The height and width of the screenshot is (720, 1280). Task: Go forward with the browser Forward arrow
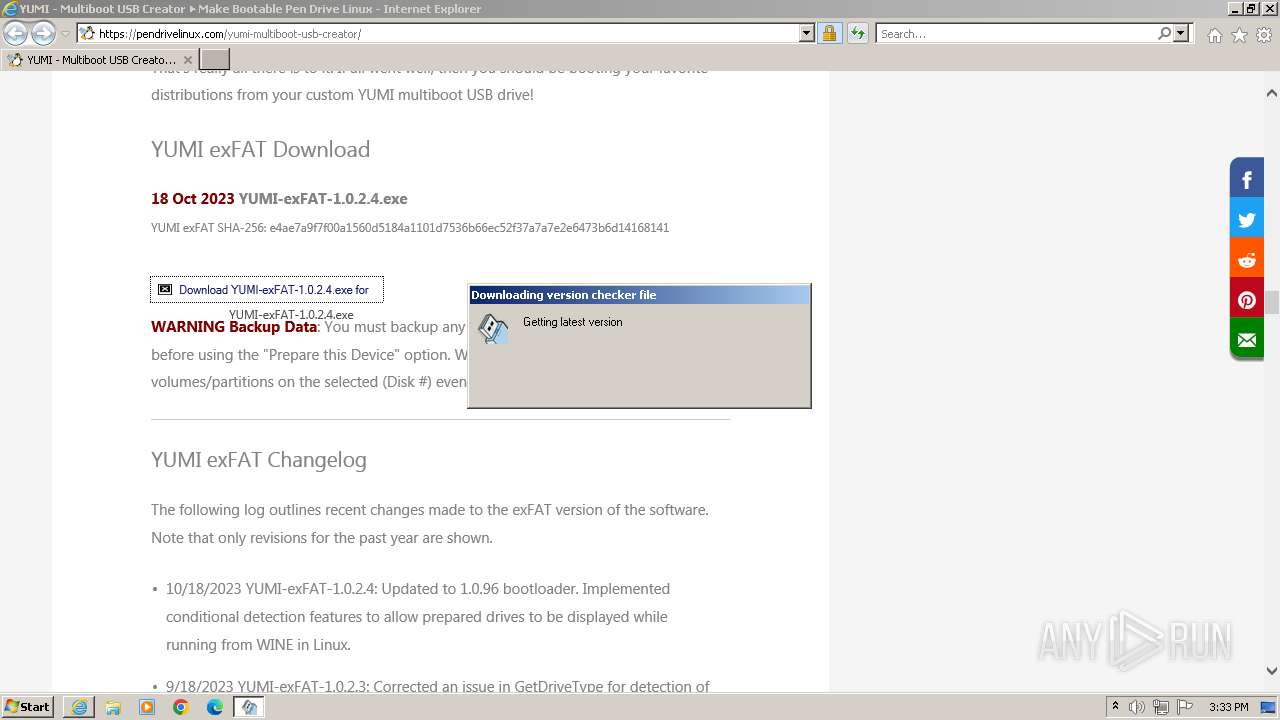coord(43,34)
